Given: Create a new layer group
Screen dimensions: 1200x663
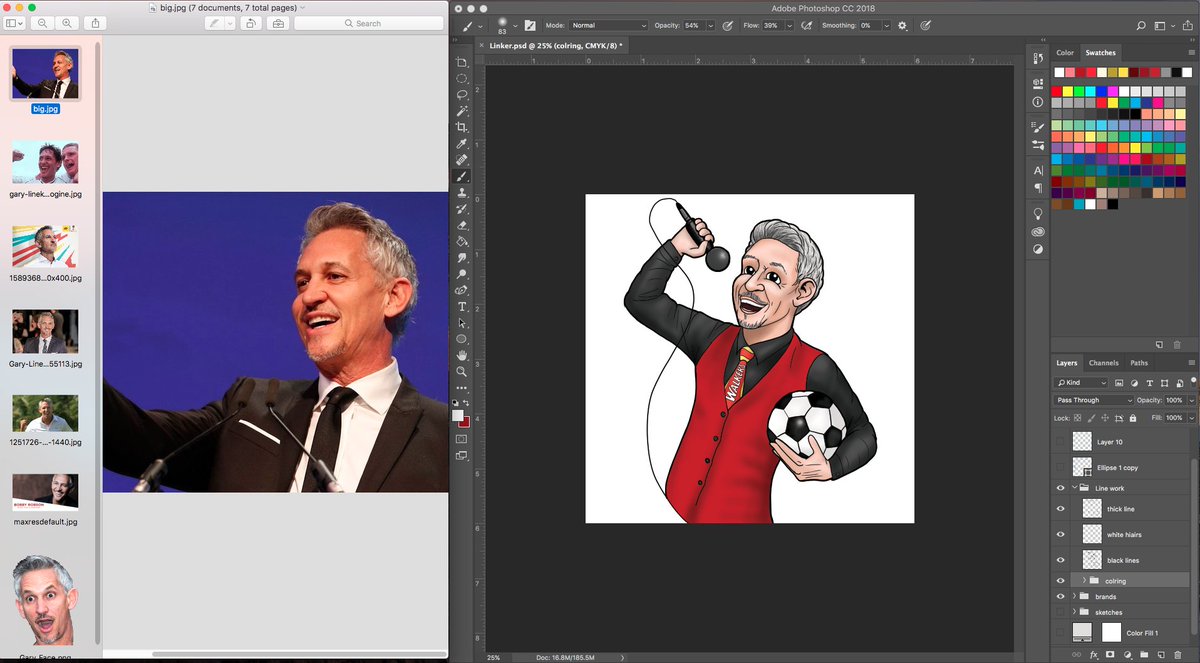Looking at the screenshot, I should pos(1143,654).
